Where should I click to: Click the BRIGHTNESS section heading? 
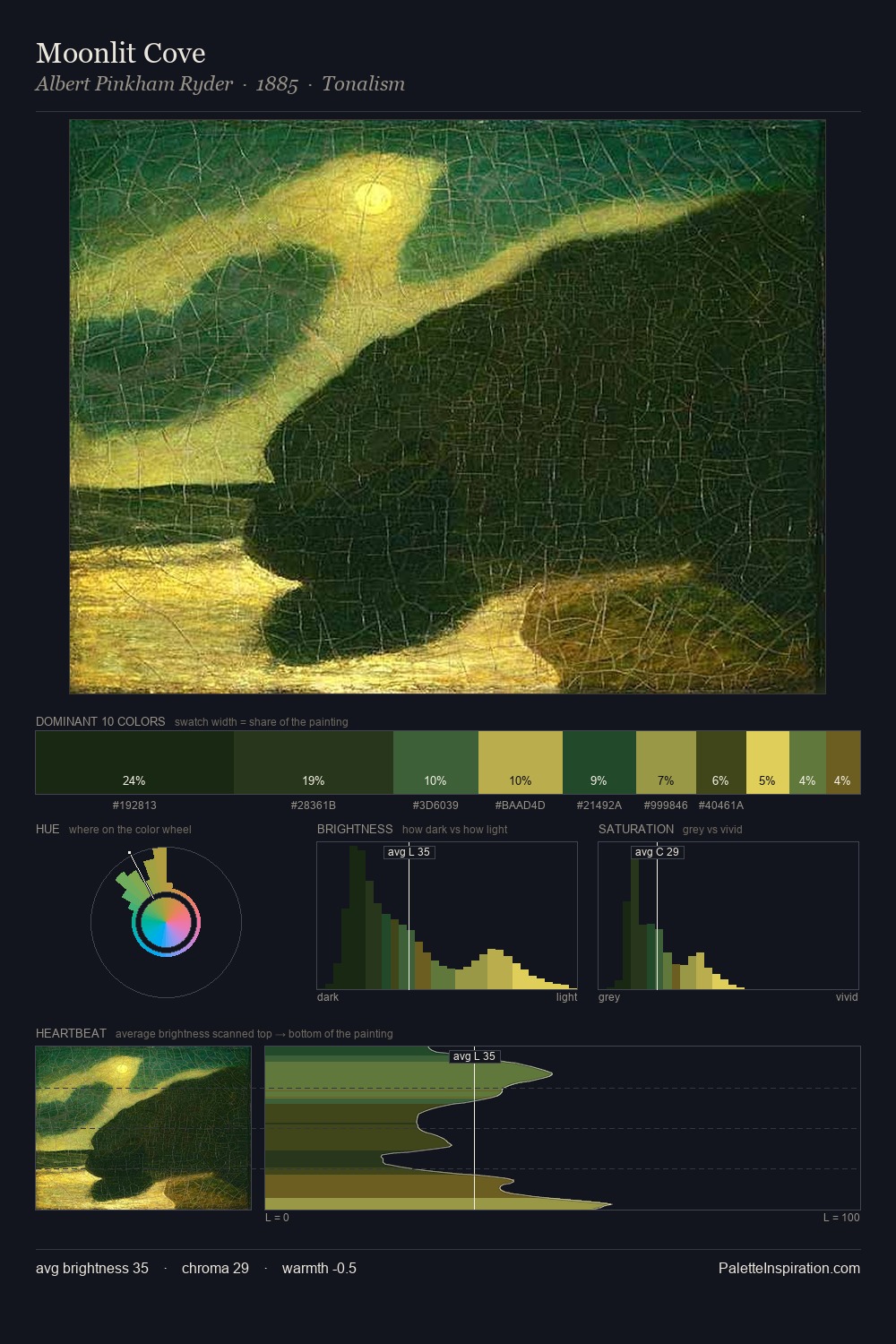pyautogui.click(x=355, y=829)
